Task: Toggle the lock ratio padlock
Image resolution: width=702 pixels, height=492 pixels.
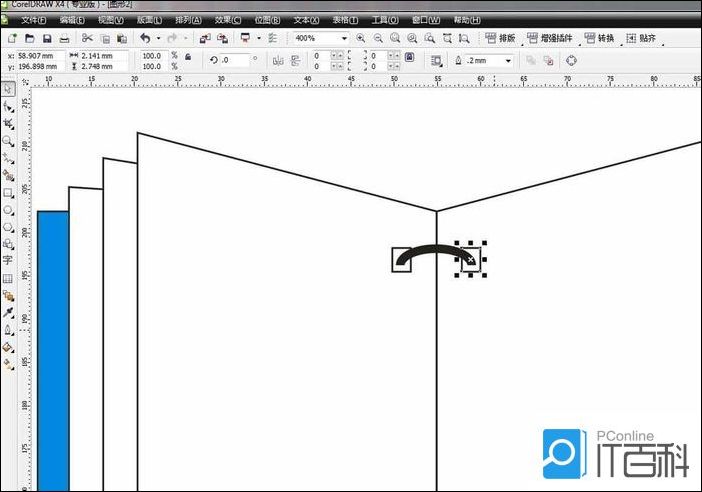Action: (188, 57)
